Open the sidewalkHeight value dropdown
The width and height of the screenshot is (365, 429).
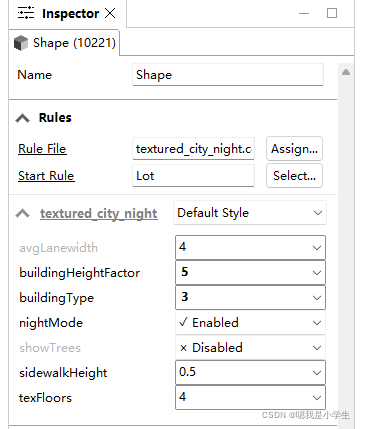coord(250,372)
